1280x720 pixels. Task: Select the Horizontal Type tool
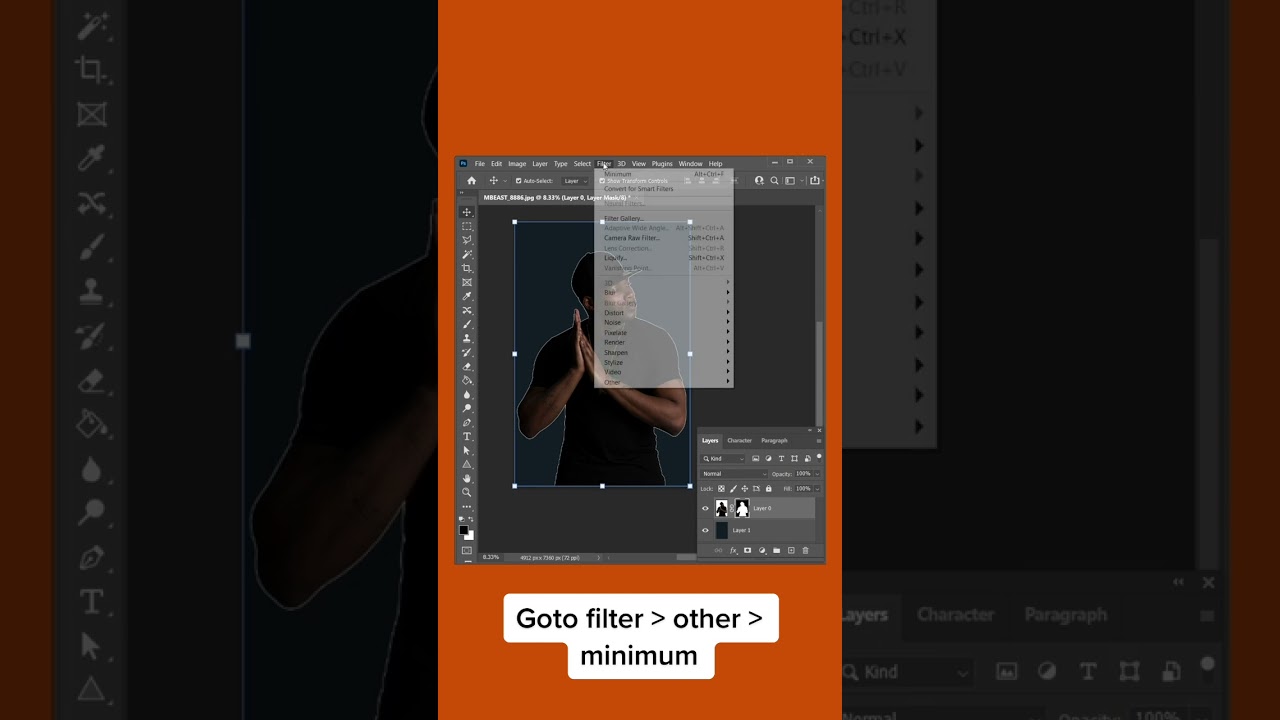tap(467, 436)
